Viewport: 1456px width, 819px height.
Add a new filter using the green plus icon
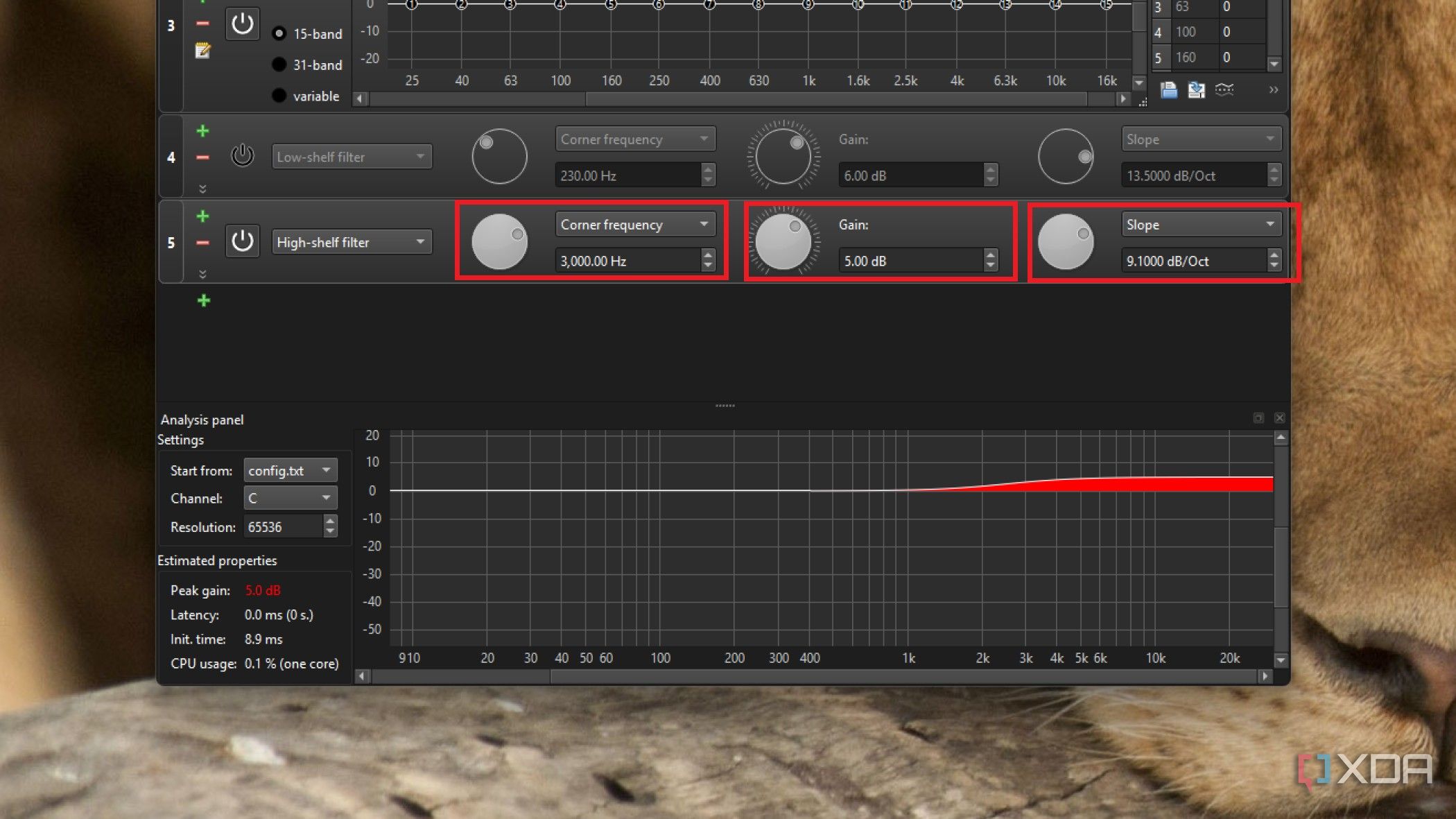pos(203,300)
